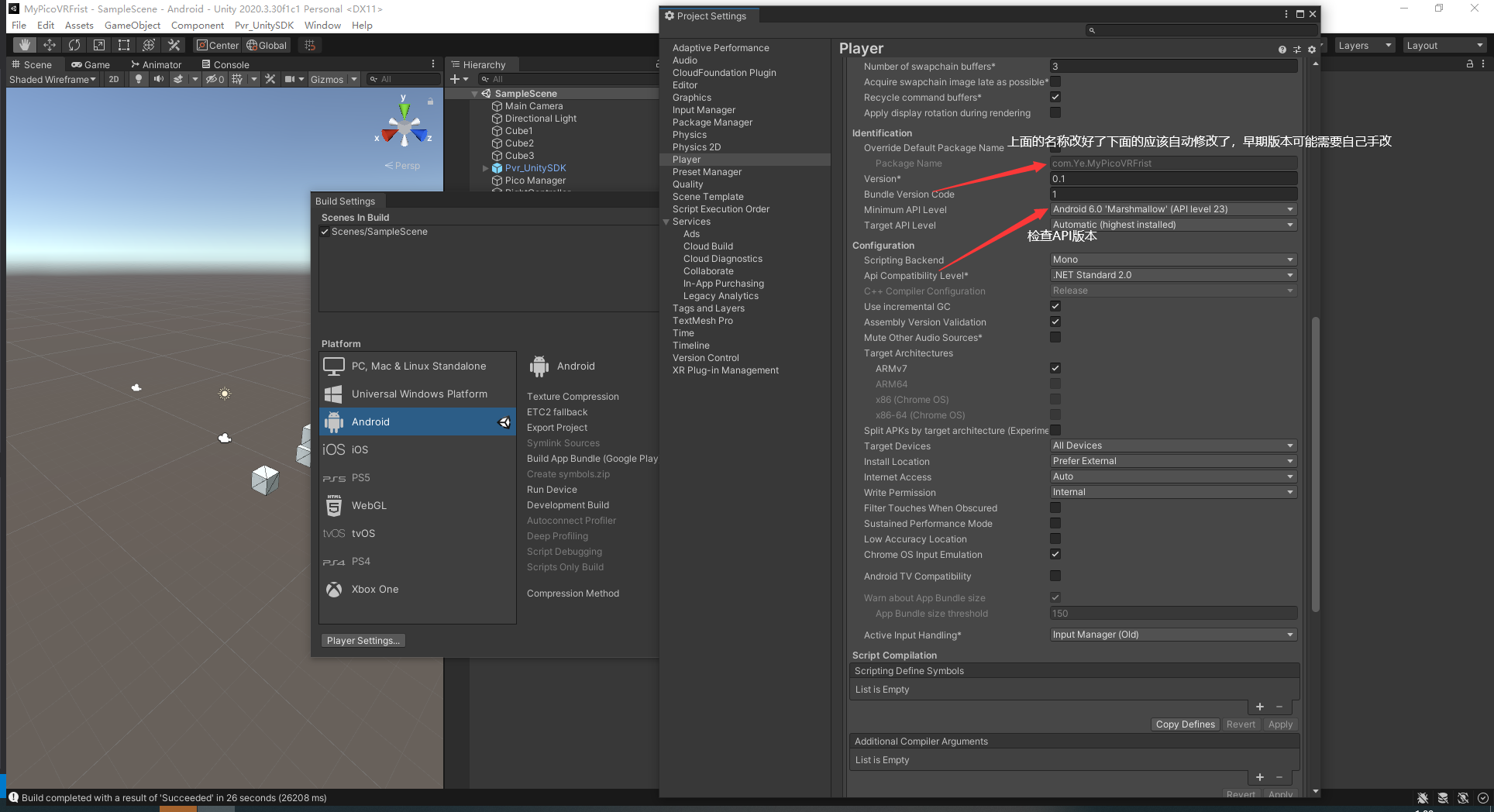Open Project Settings help icon

tap(1282, 50)
